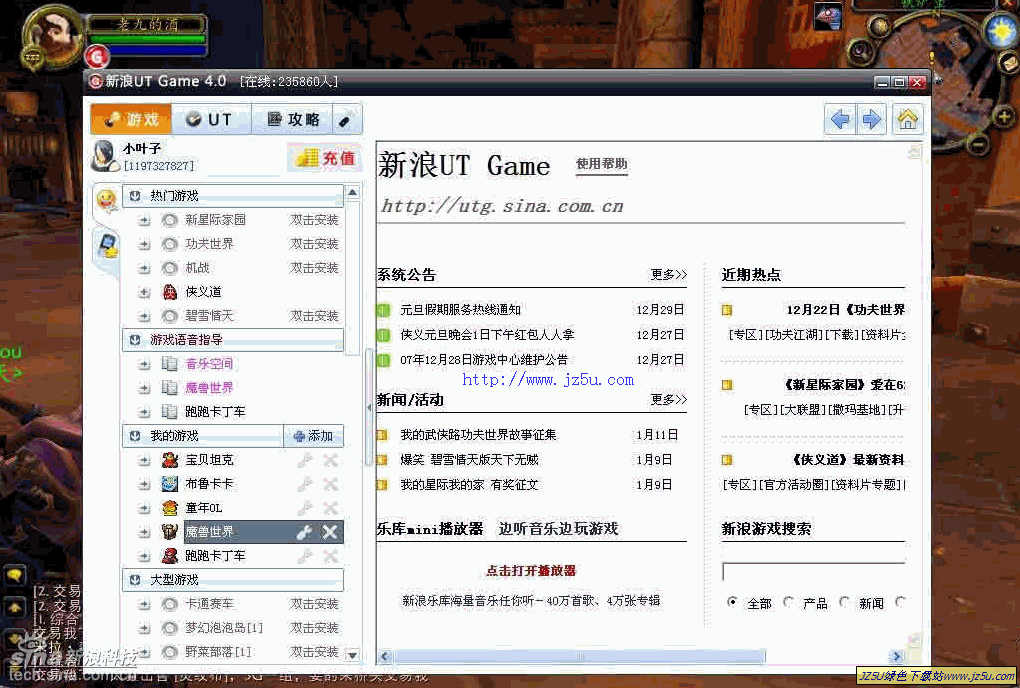Remove 魔兽世界 with its X icon
This screenshot has height=688, width=1020.
click(330, 533)
